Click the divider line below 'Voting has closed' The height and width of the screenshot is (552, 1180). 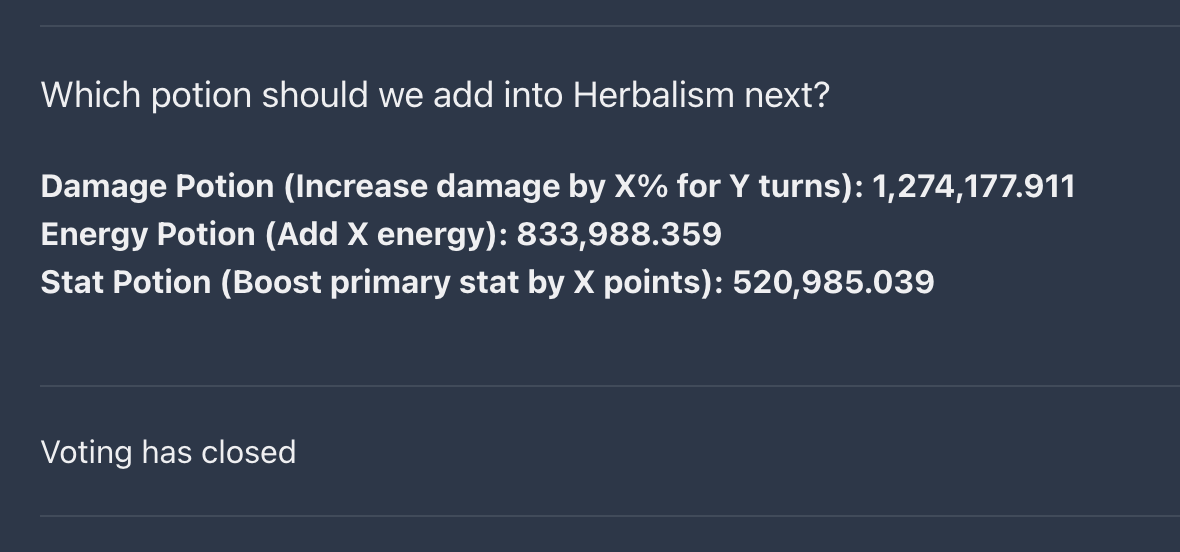pyautogui.click(x=610, y=516)
